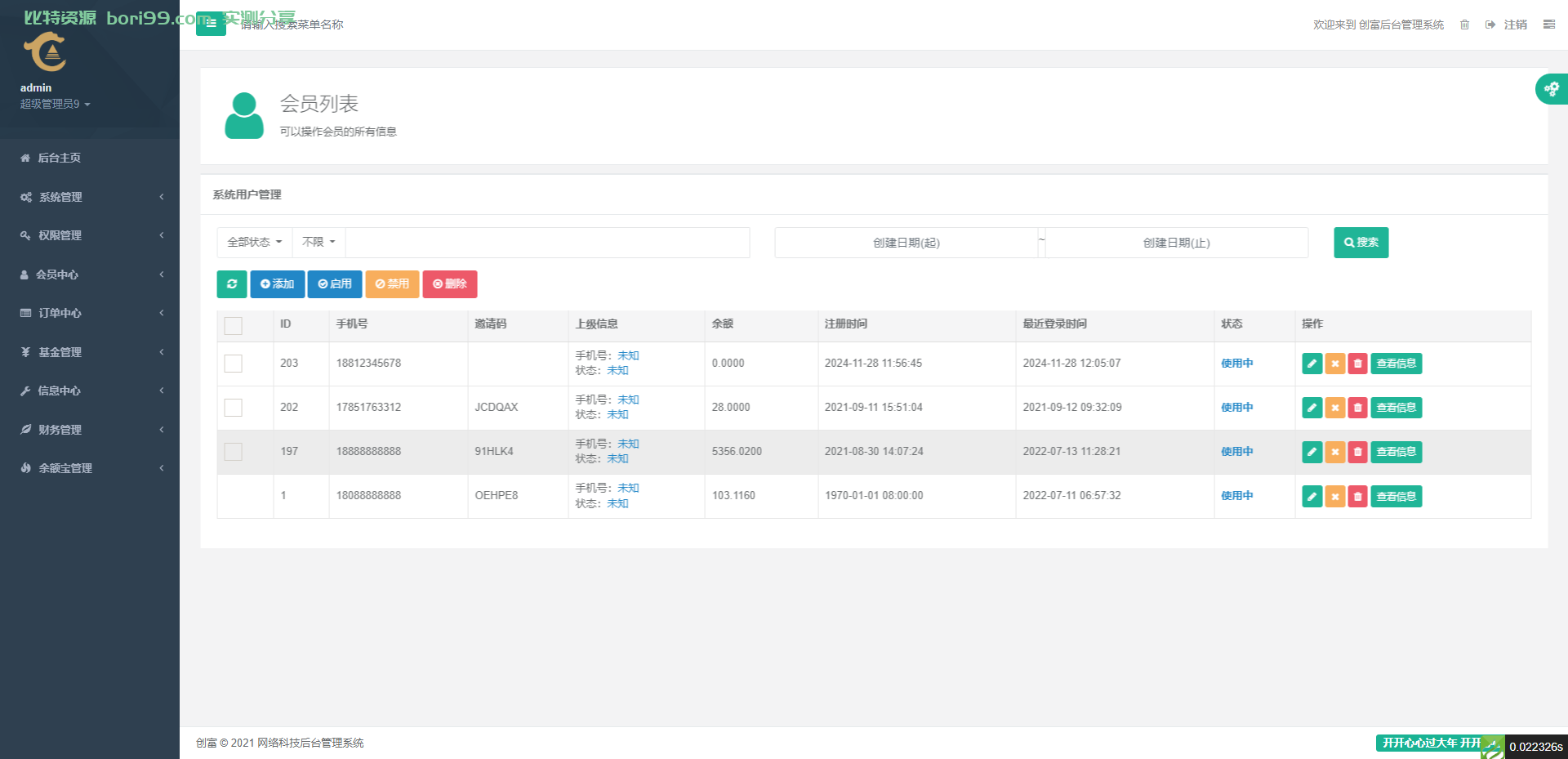Open the 全部状态 status filter dropdown
The image size is (1568, 759).
(255, 243)
